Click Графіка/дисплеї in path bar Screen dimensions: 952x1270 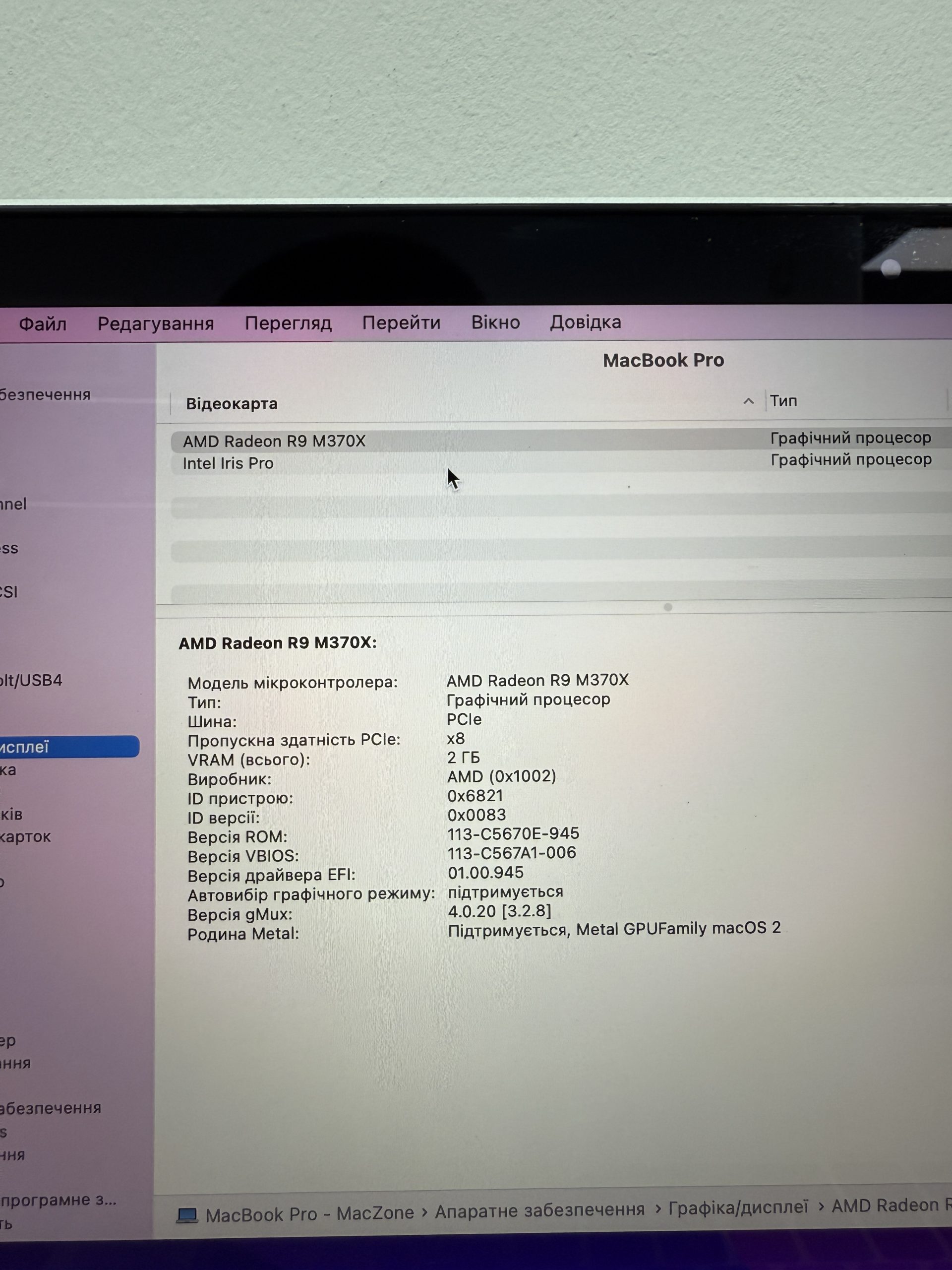pos(738,1207)
